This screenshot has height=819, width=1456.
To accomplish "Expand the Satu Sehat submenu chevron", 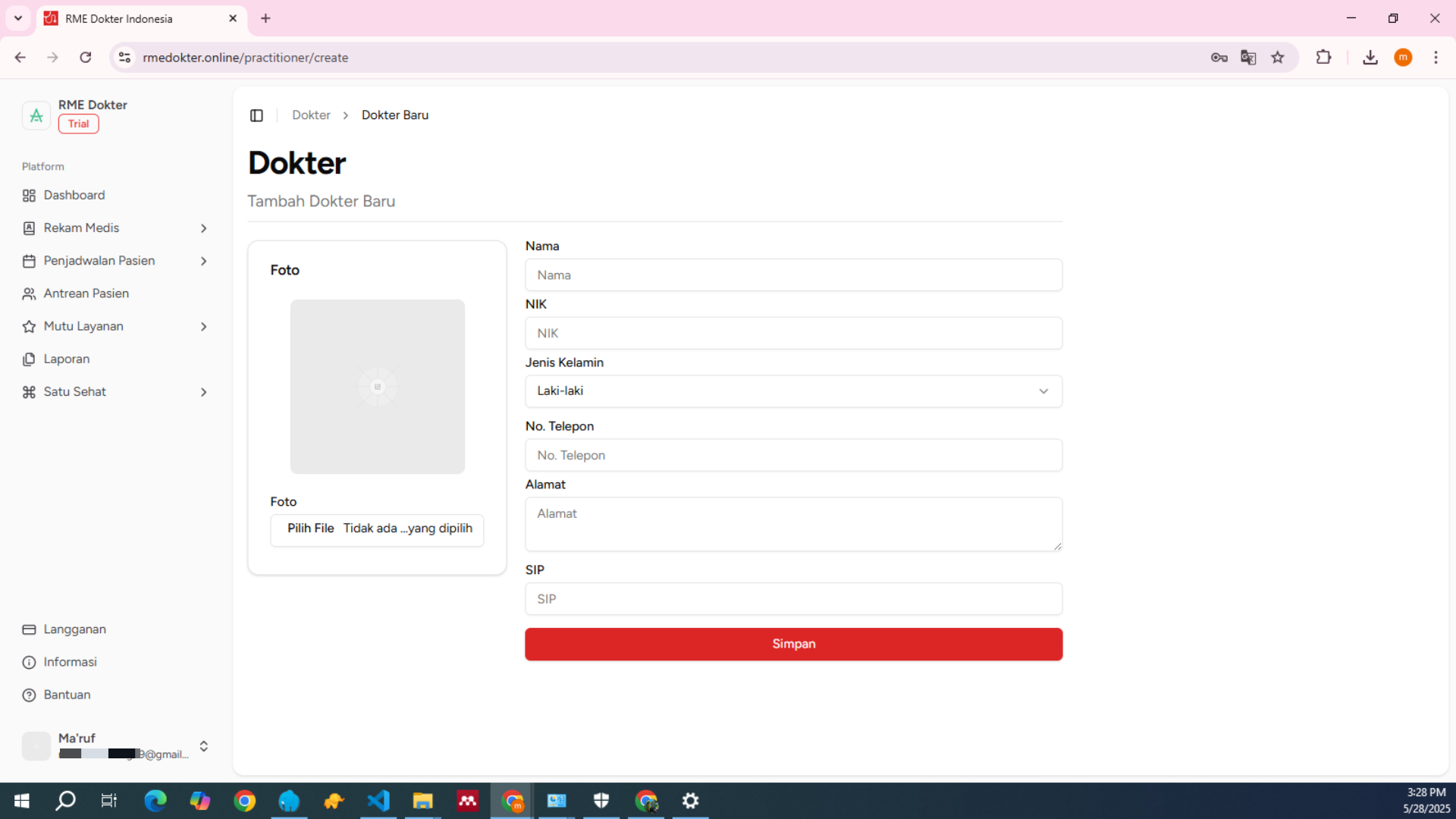I will click(203, 392).
